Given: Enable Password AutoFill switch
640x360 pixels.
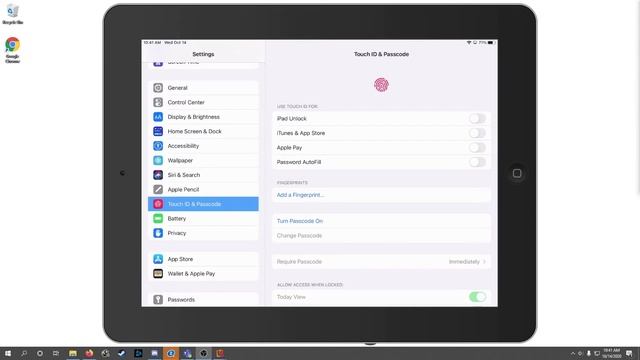Looking at the screenshot, I should (477, 162).
